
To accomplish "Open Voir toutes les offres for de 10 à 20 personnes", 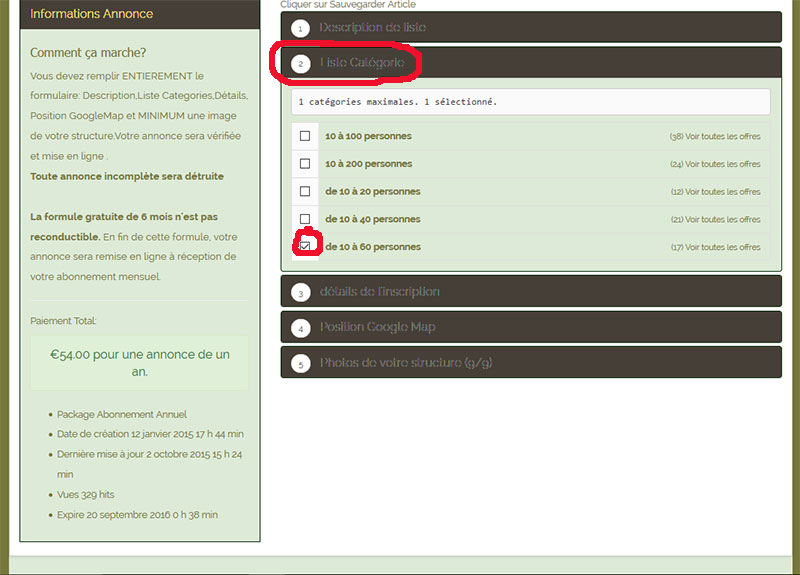I will click(x=715, y=192).
